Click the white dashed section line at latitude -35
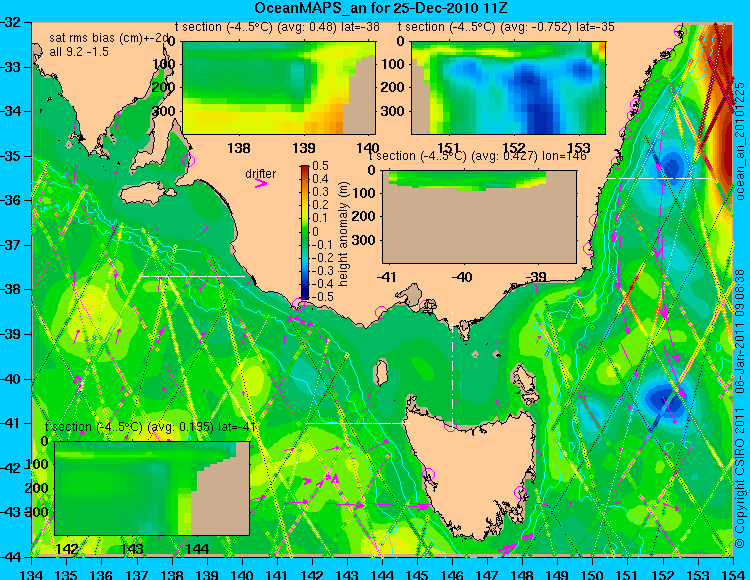750x580 pixels. pyautogui.click(x=659, y=178)
